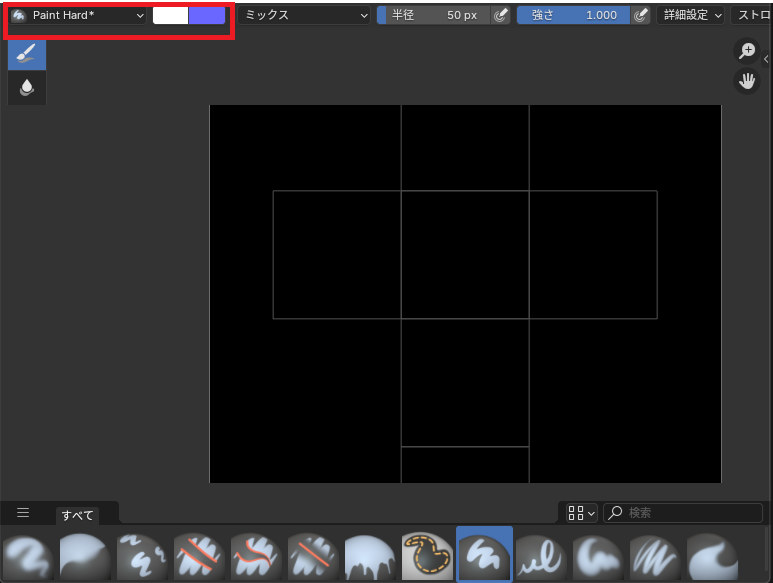This screenshot has width=773, height=583.
Task: Select the water drop Soften tool
Action: pos(27,88)
